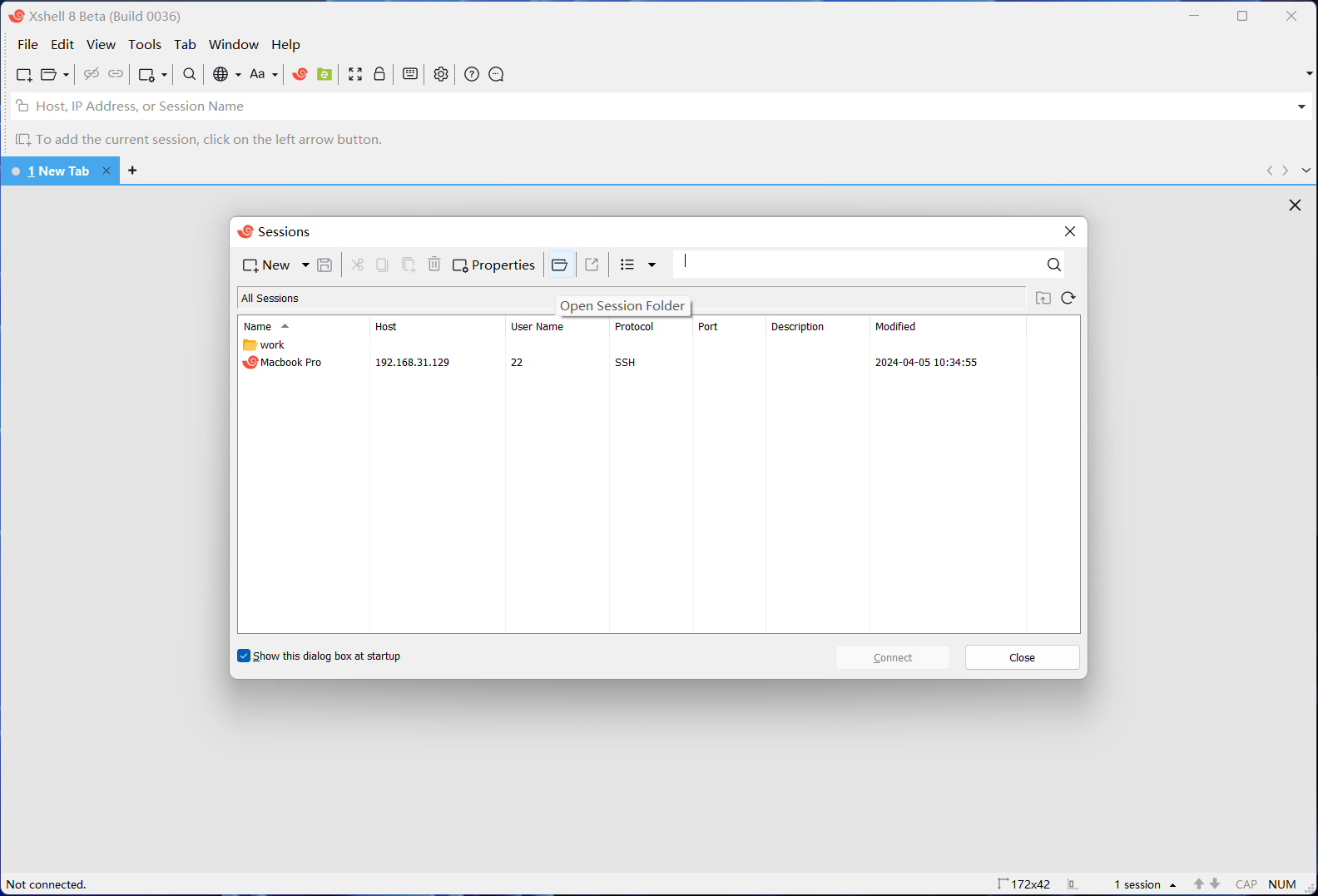
Task: Open the session folder icon in main toolbar
Action: click(49, 75)
